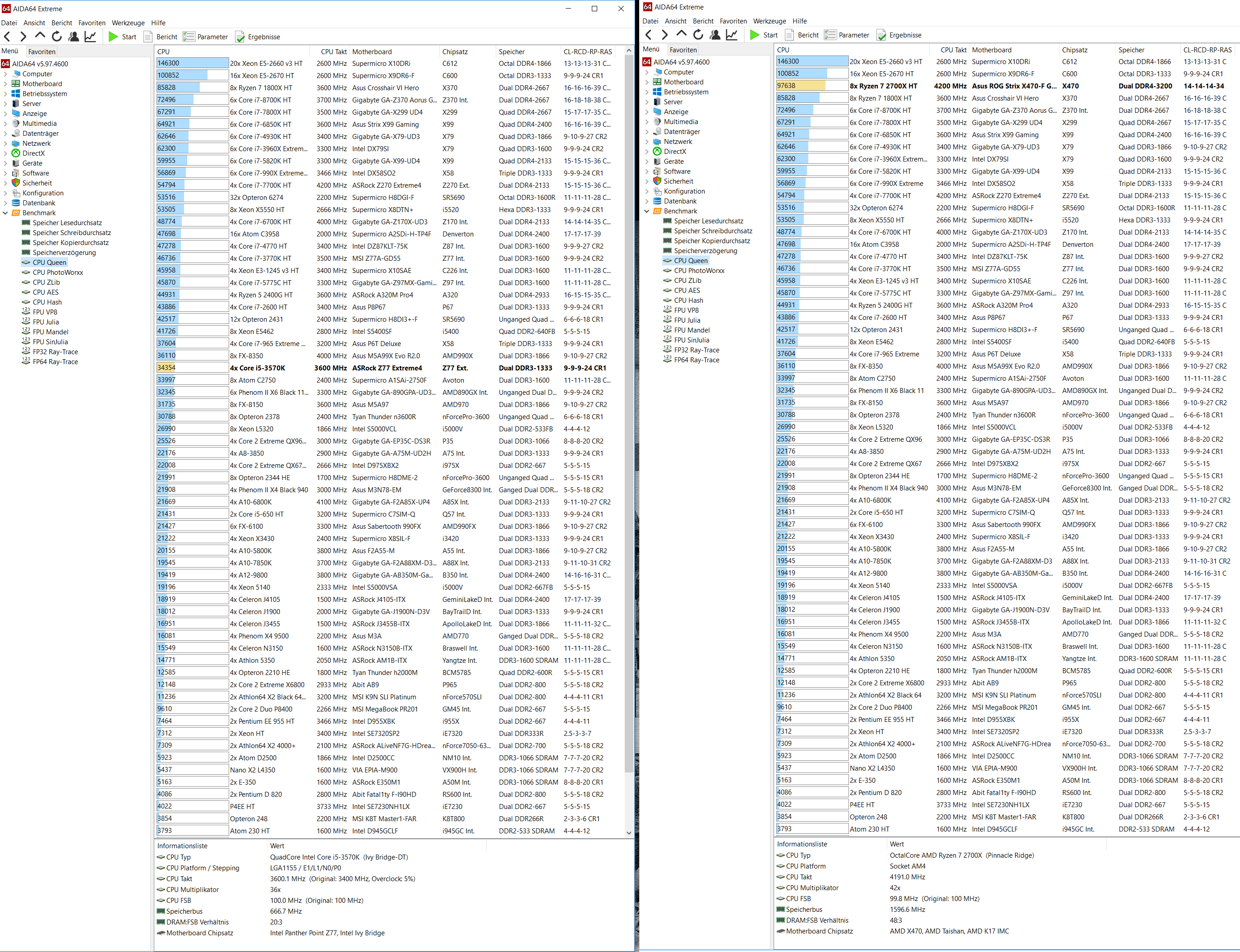Click the scroll down arrow of left results list
Image resolution: width=1240 pixels, height=952 pixels.
click(x=629, y=832)
